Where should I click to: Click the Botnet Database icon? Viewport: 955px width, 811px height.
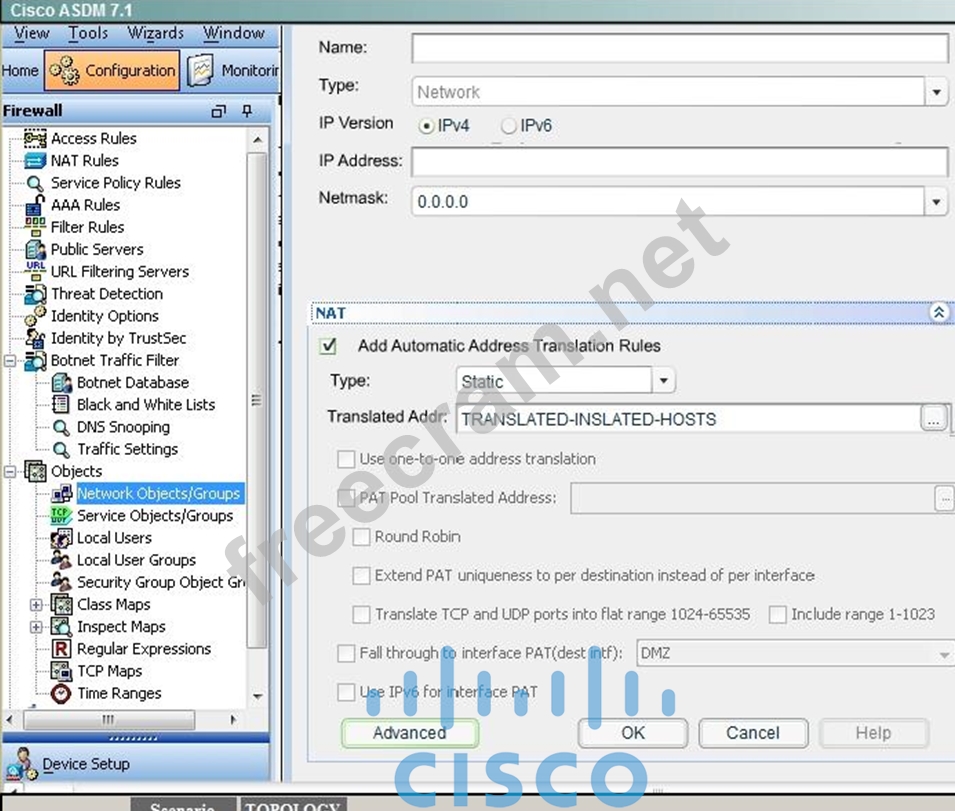coord(61,383)
